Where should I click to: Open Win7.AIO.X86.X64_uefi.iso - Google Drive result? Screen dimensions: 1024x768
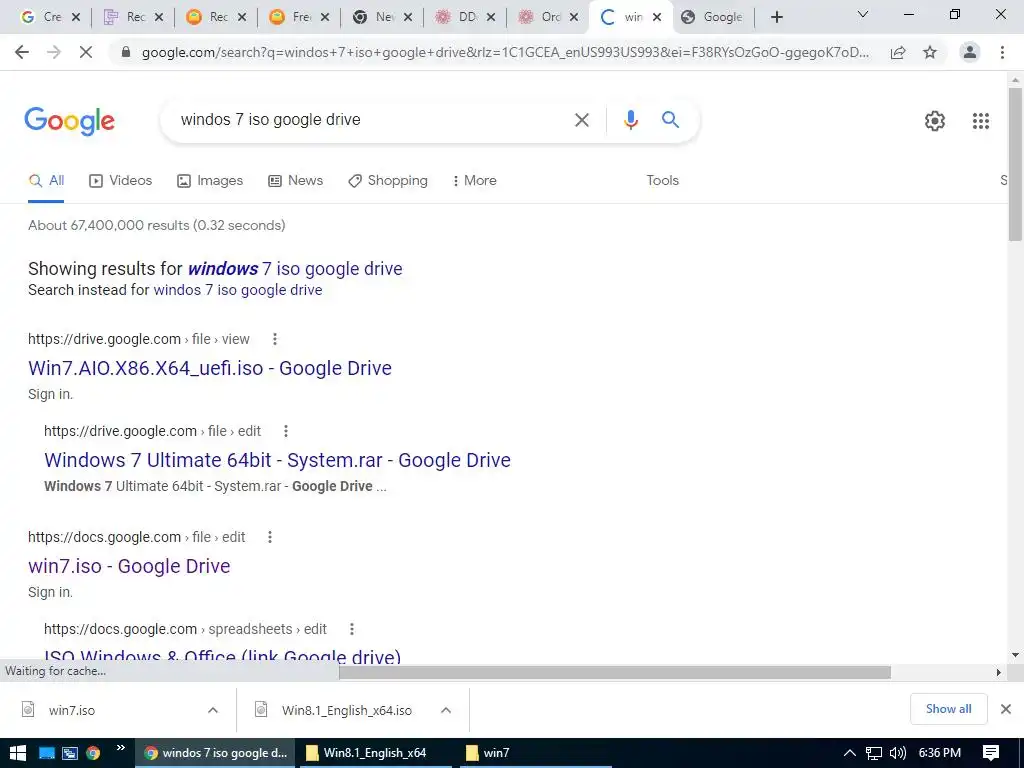[x=210, y=368]
